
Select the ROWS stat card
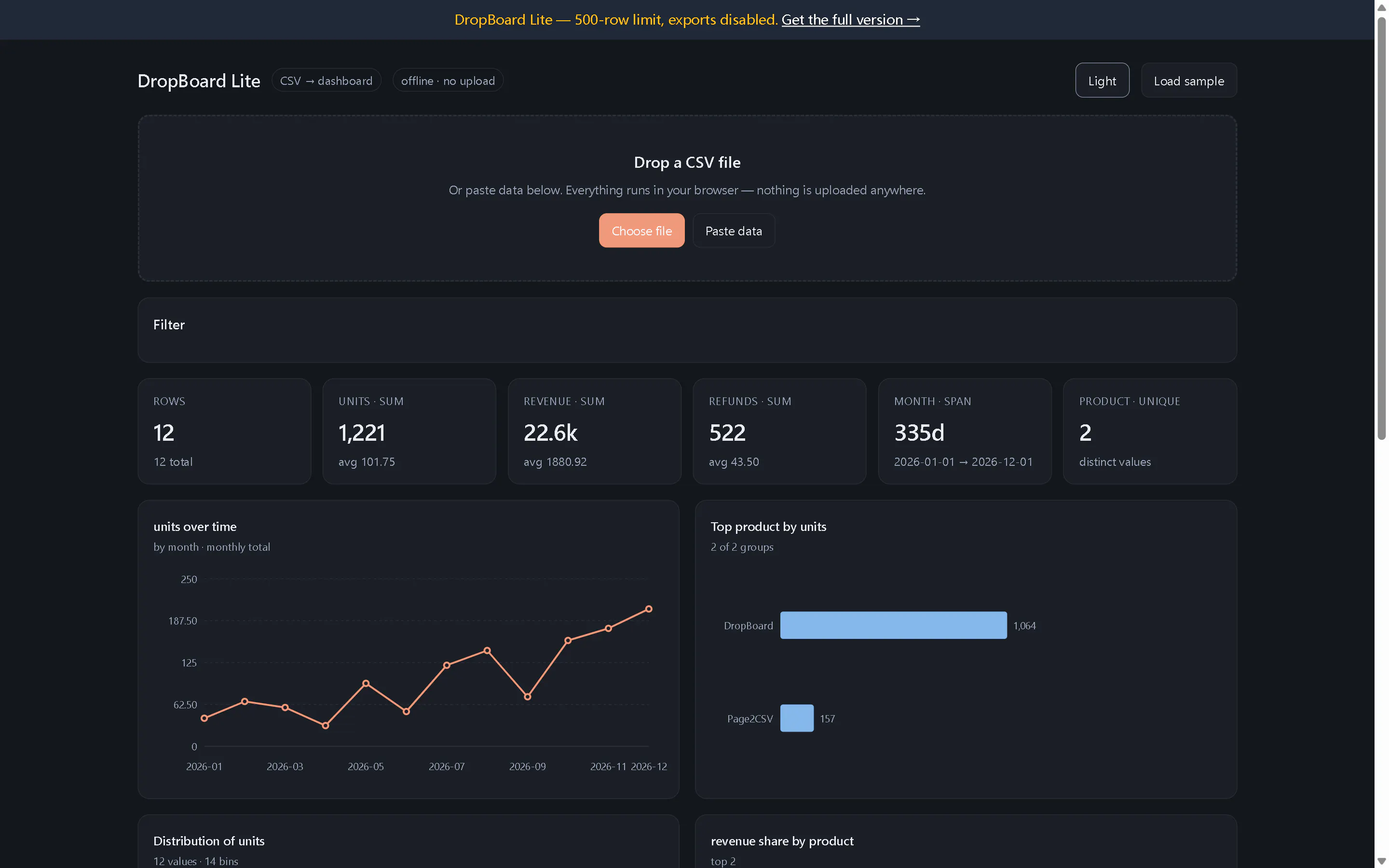[224, 431]
